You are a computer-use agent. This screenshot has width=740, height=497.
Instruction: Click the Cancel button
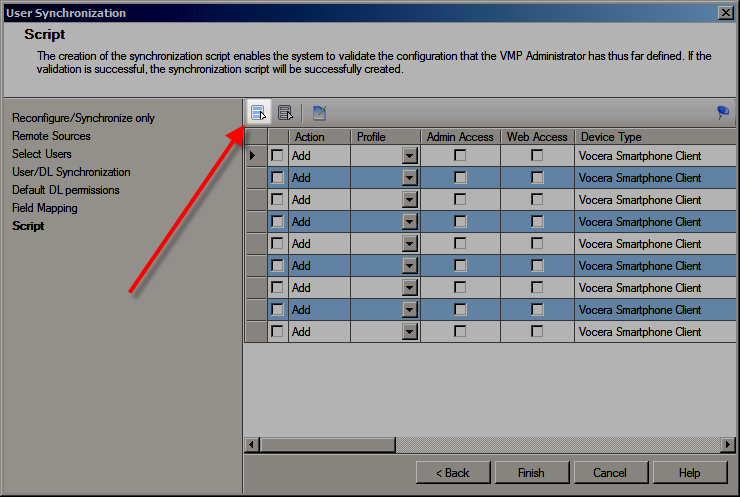coord(611,472)
